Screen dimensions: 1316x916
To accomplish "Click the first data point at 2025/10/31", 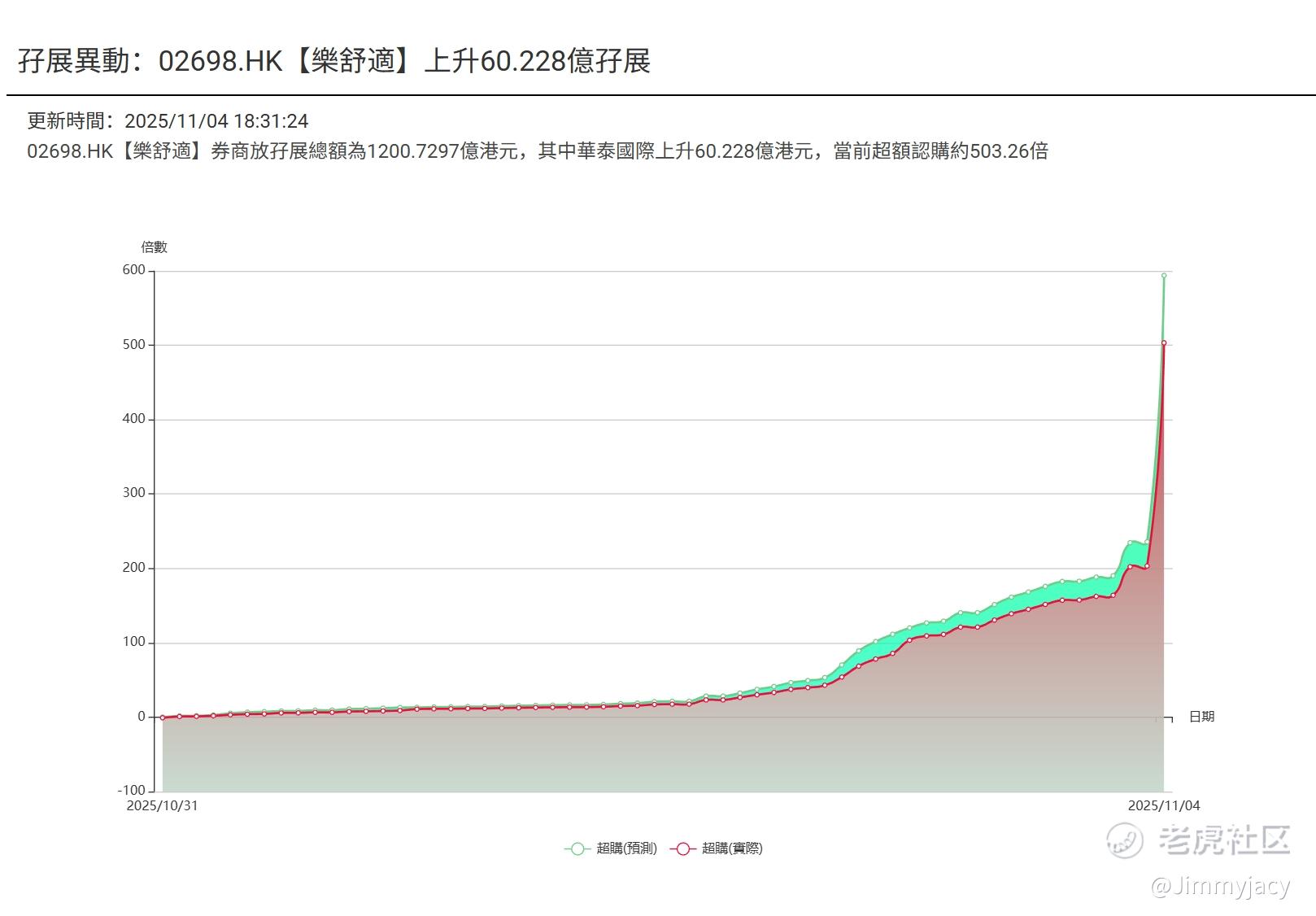I will [x=163, y=718].
